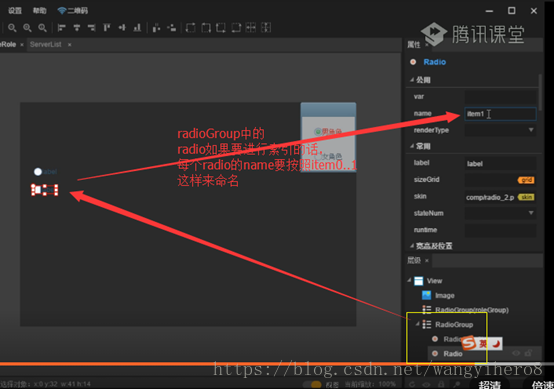
Task: Click the leftmost magnifier zoom icon
Action: point(12,28)
